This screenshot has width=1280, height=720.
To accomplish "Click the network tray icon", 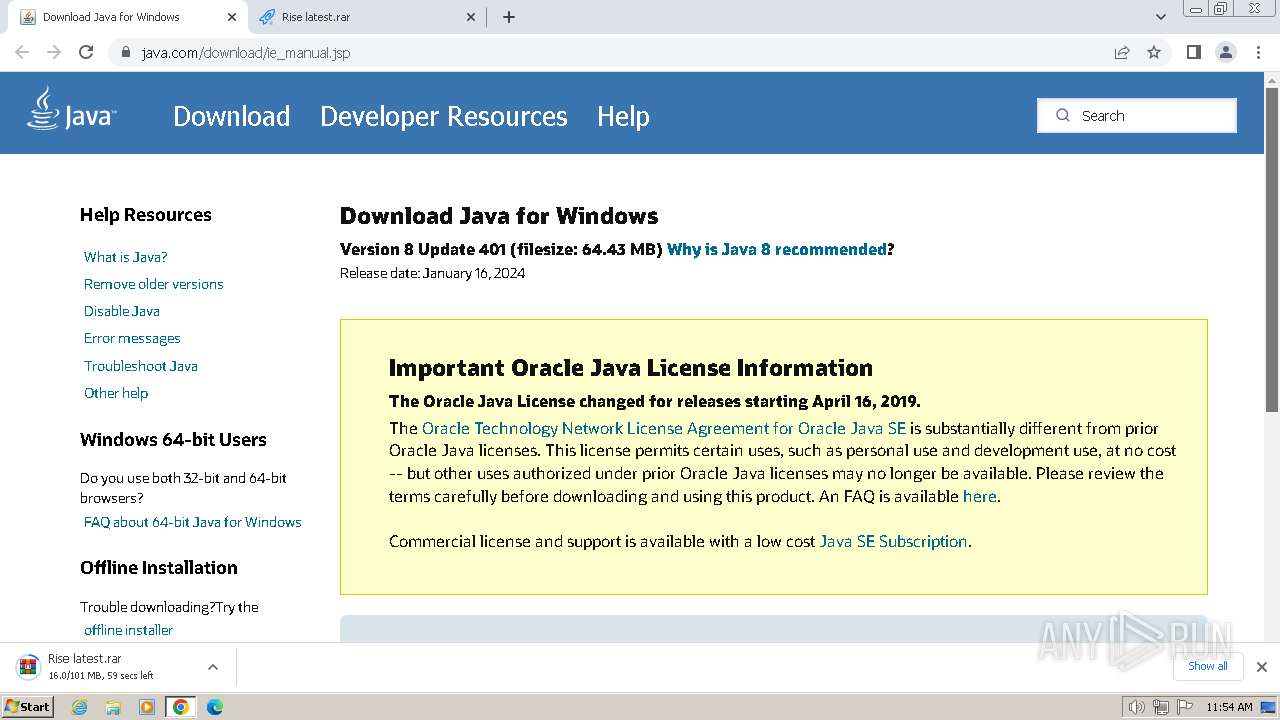I will pyautogui.click(x=1160, y=707).
